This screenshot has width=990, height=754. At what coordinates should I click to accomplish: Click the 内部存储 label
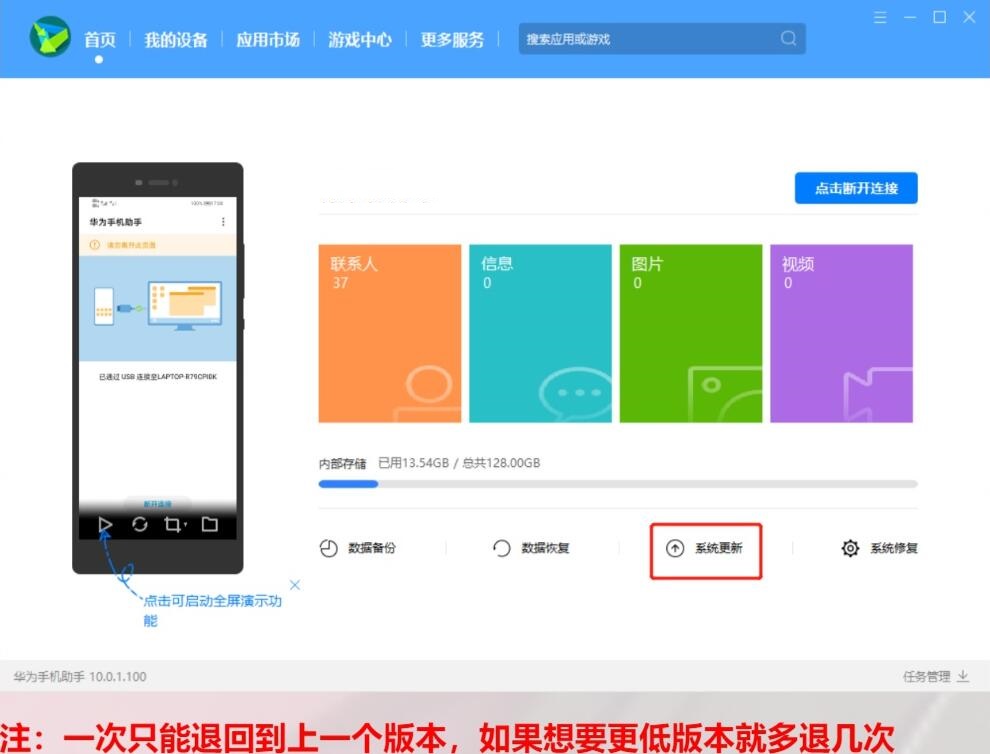pos(342,464)
